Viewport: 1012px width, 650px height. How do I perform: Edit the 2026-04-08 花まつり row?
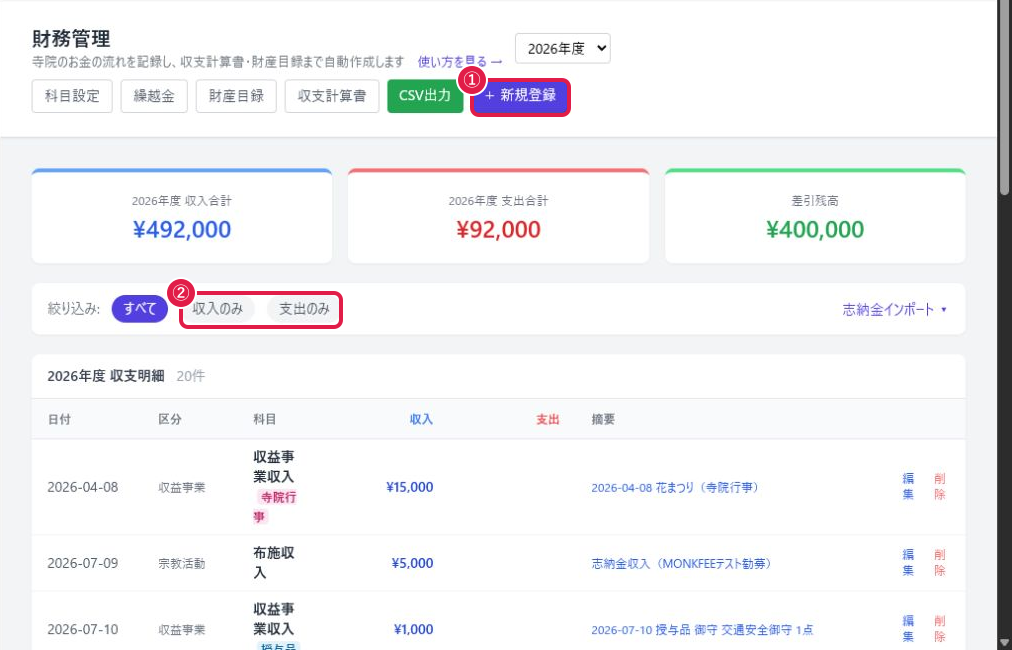[908, 487]
